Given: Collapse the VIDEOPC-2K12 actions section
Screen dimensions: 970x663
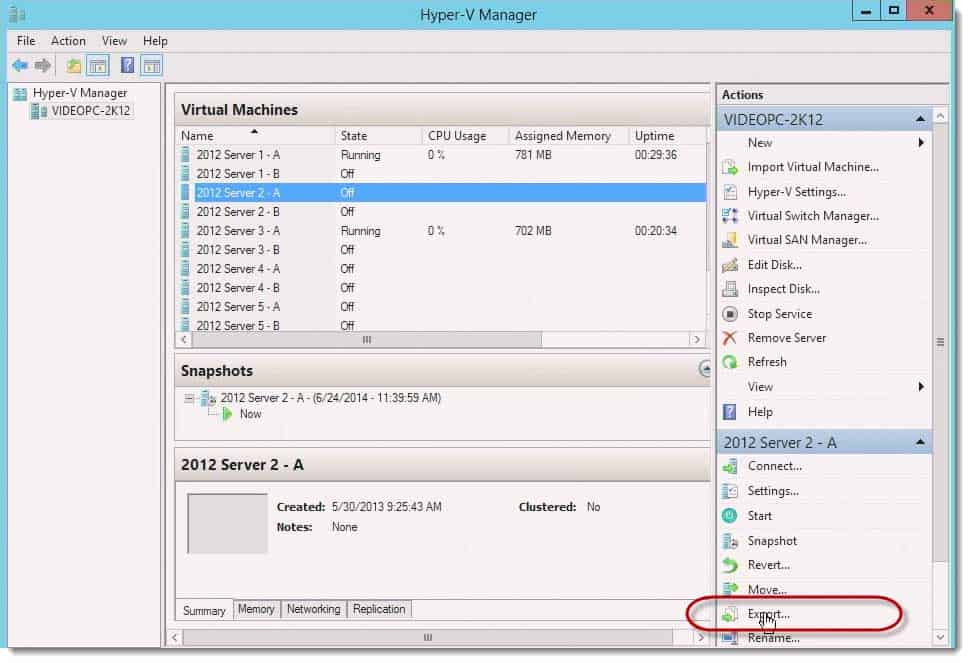Looking at the screenshot, I should [x=921, y=119].
